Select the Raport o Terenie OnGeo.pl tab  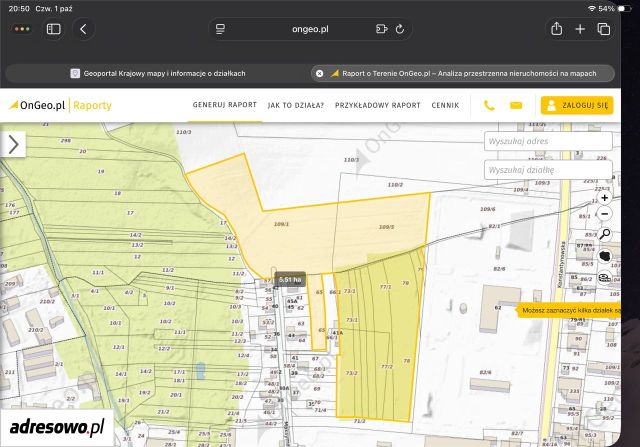tap(463, 73)
